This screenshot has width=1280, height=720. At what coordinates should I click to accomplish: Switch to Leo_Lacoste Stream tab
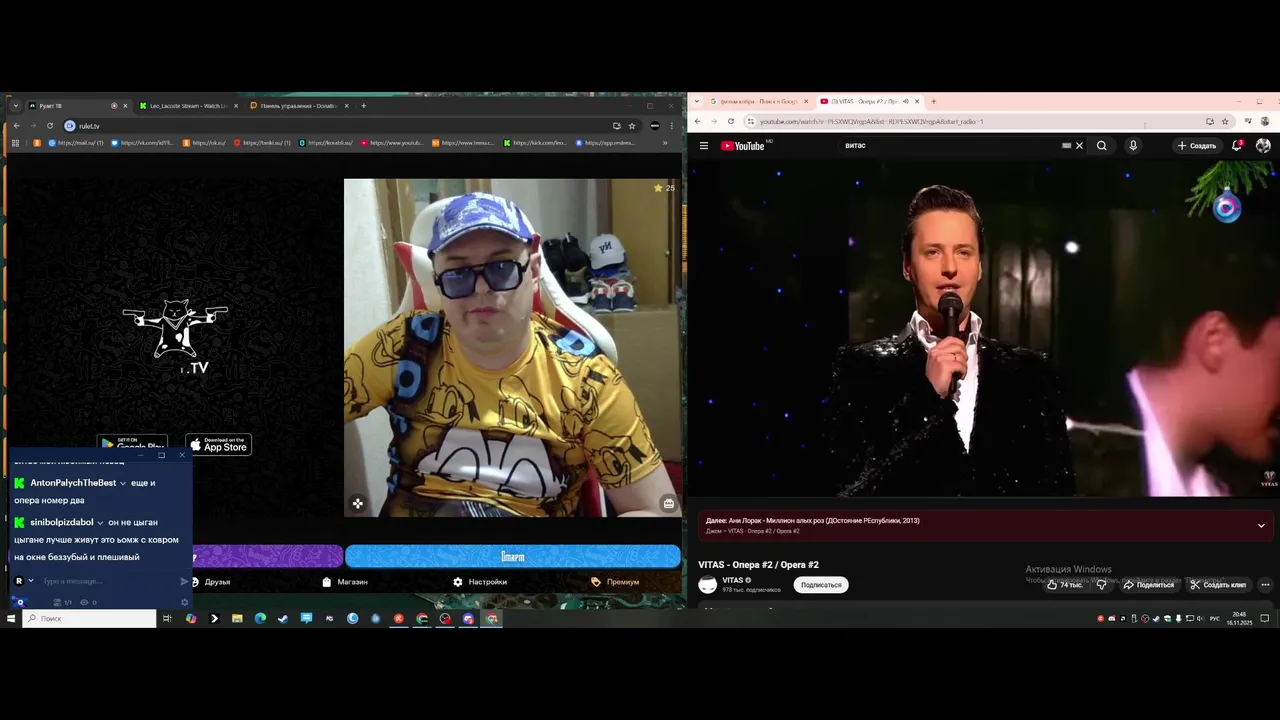click(187, 106)
